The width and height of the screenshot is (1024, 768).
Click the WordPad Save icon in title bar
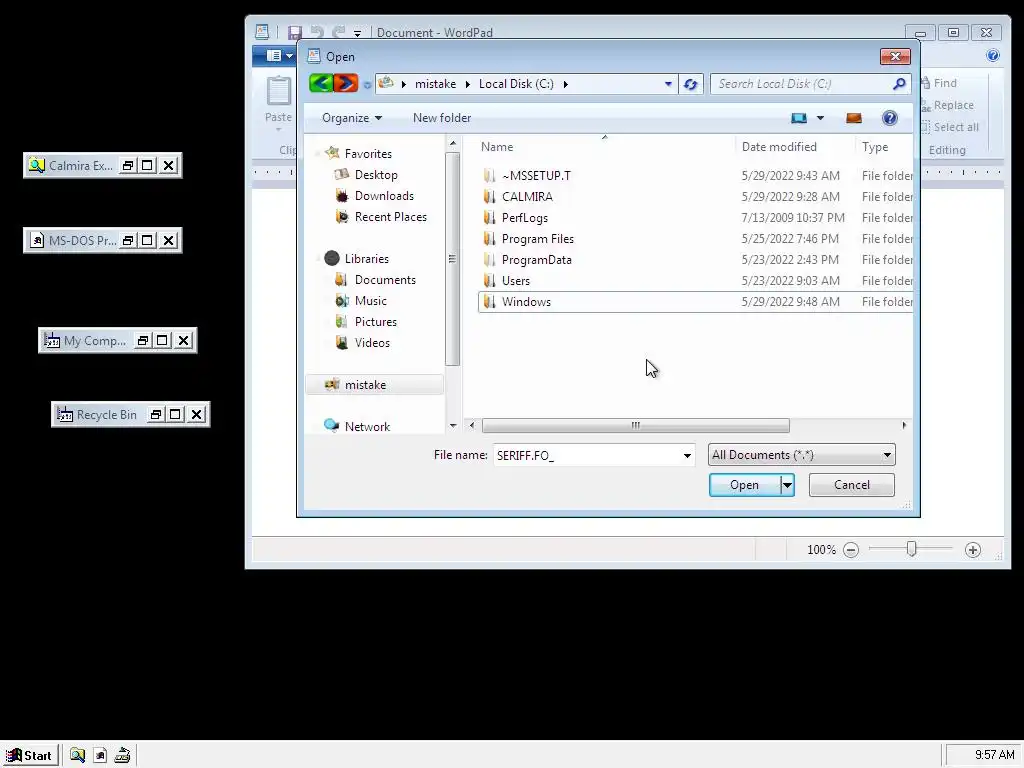tap(295, 33)
